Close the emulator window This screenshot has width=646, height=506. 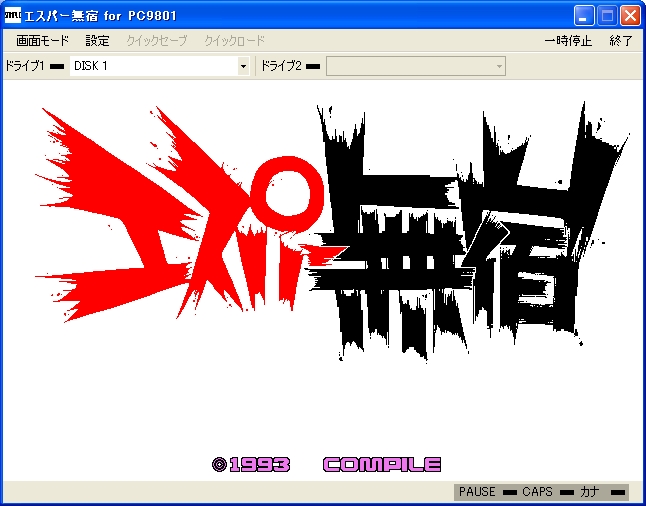pos(630,16)
